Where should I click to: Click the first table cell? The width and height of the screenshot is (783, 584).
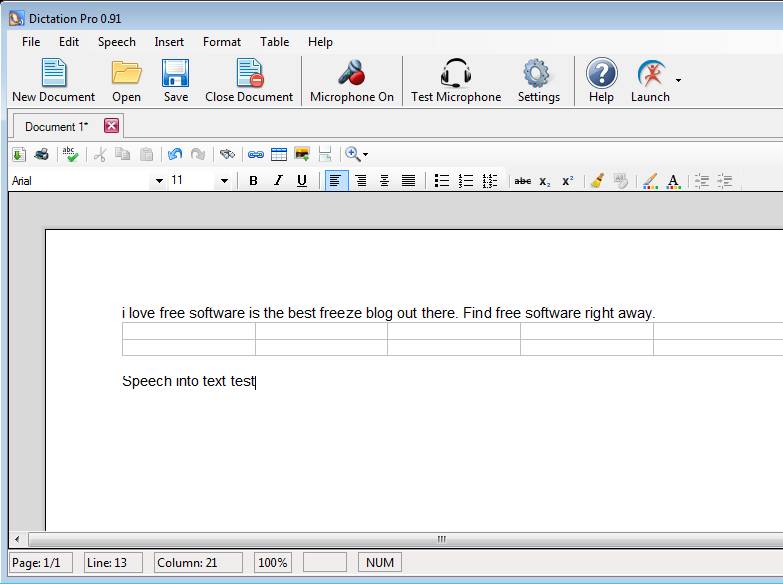pyautogui.click(x=189, y=331)
